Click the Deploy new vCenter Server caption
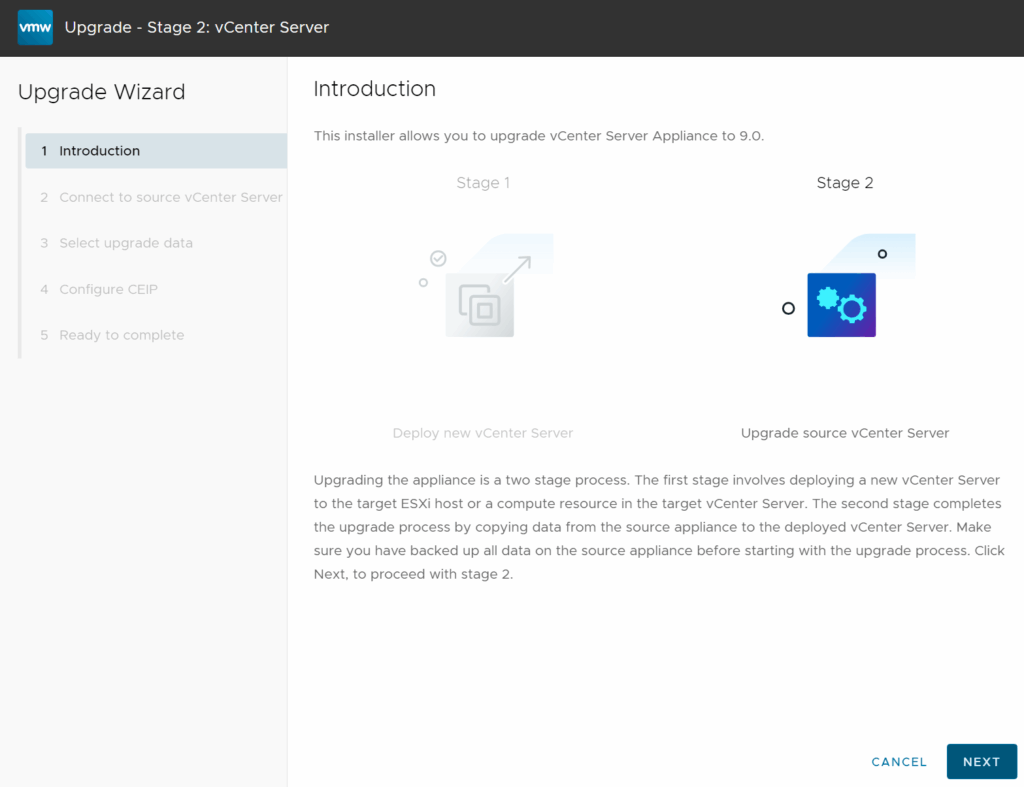1024x787 pixels. (x=483, y=433)
